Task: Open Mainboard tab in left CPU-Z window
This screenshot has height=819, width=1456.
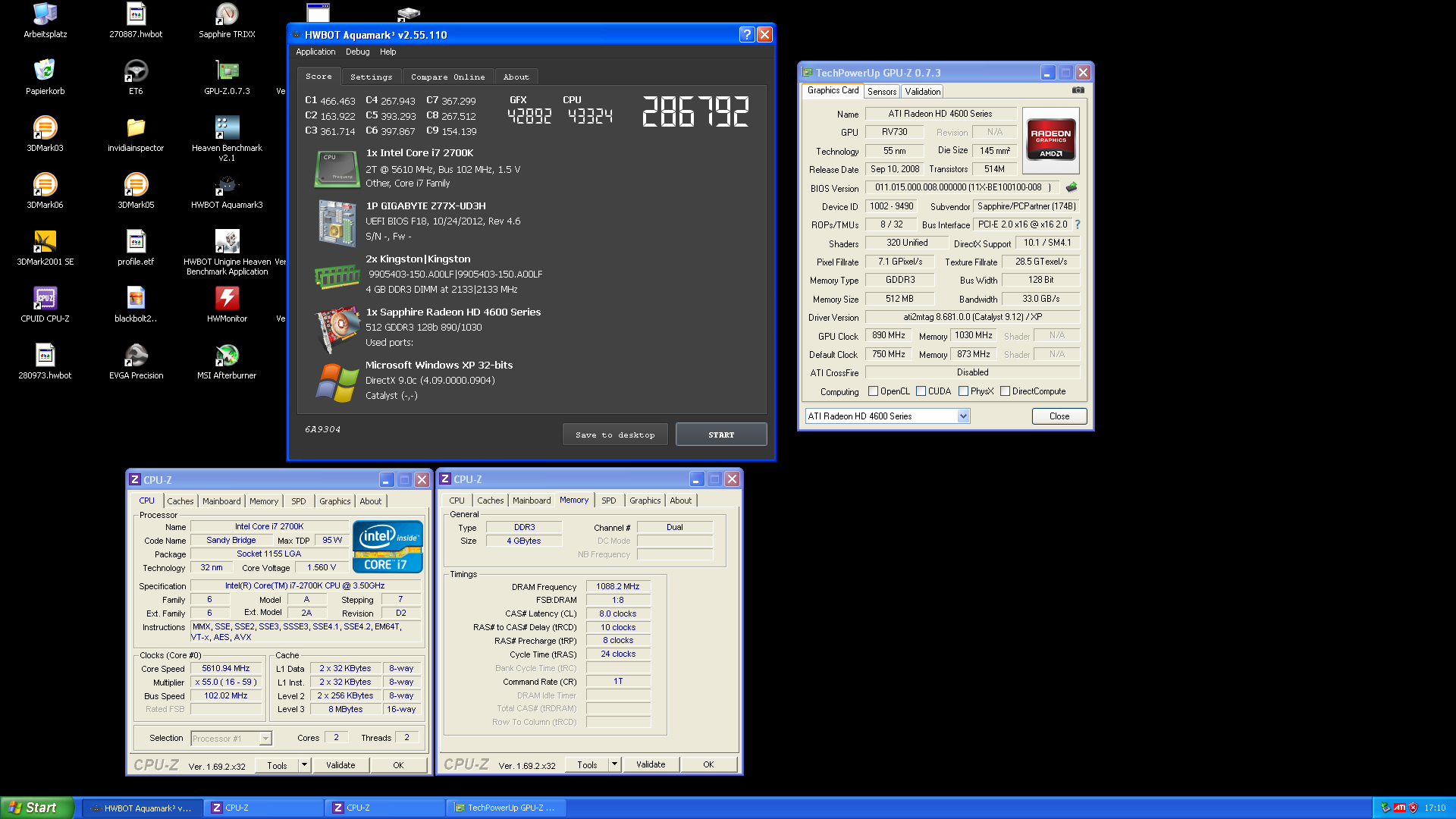Action: (x=221, y=501)
